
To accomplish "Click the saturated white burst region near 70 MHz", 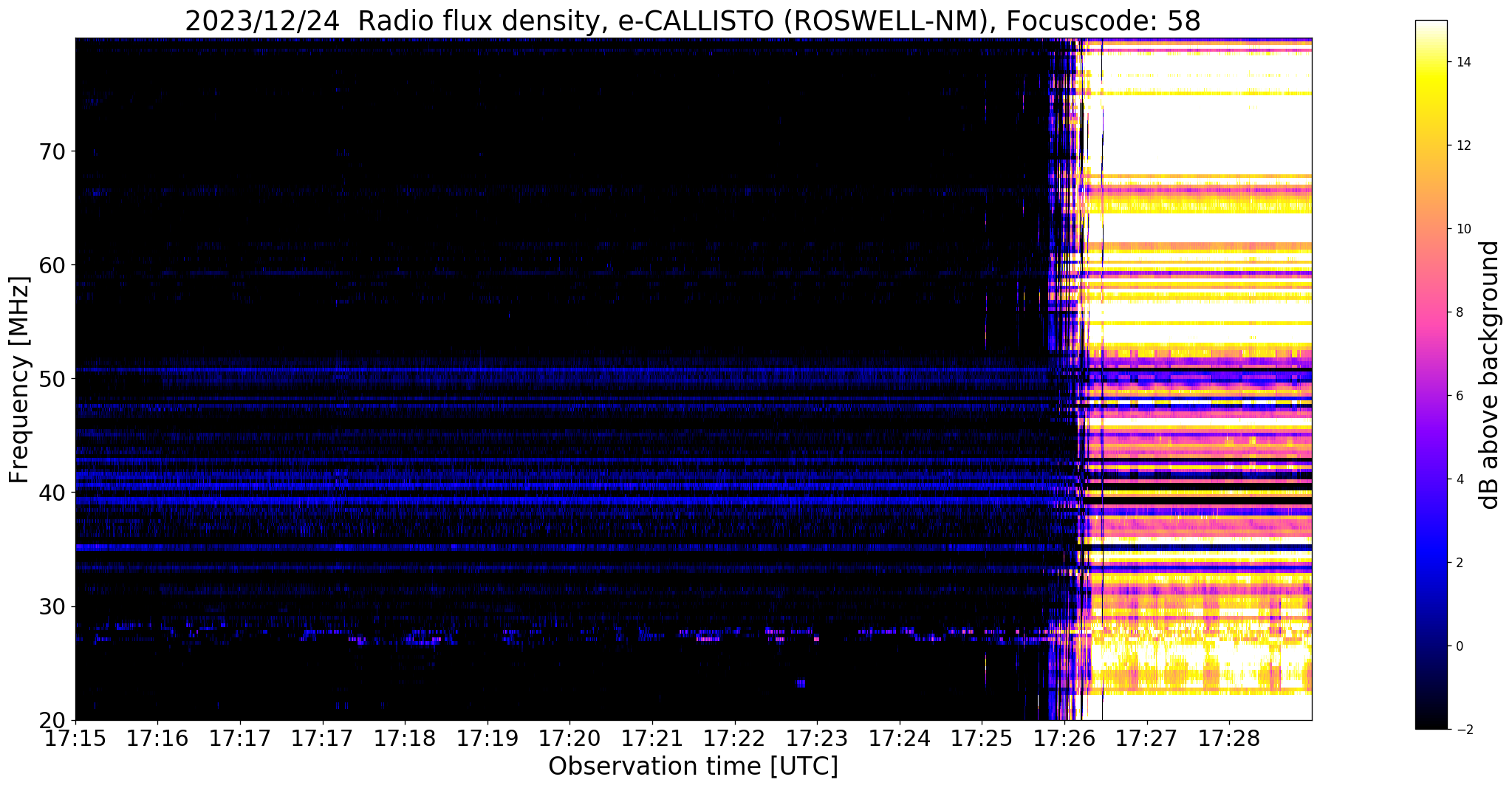I will (1207, 137).
